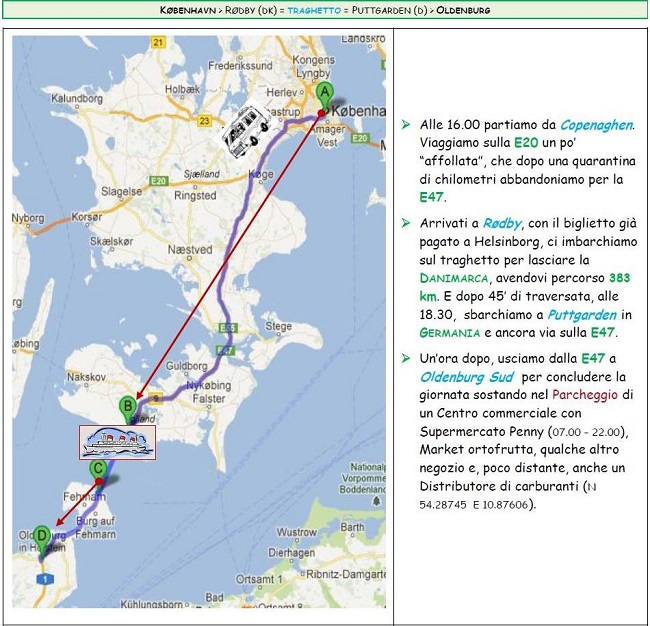
Task: Click the 'Slagelse' map label
Action: click(121, 192)
